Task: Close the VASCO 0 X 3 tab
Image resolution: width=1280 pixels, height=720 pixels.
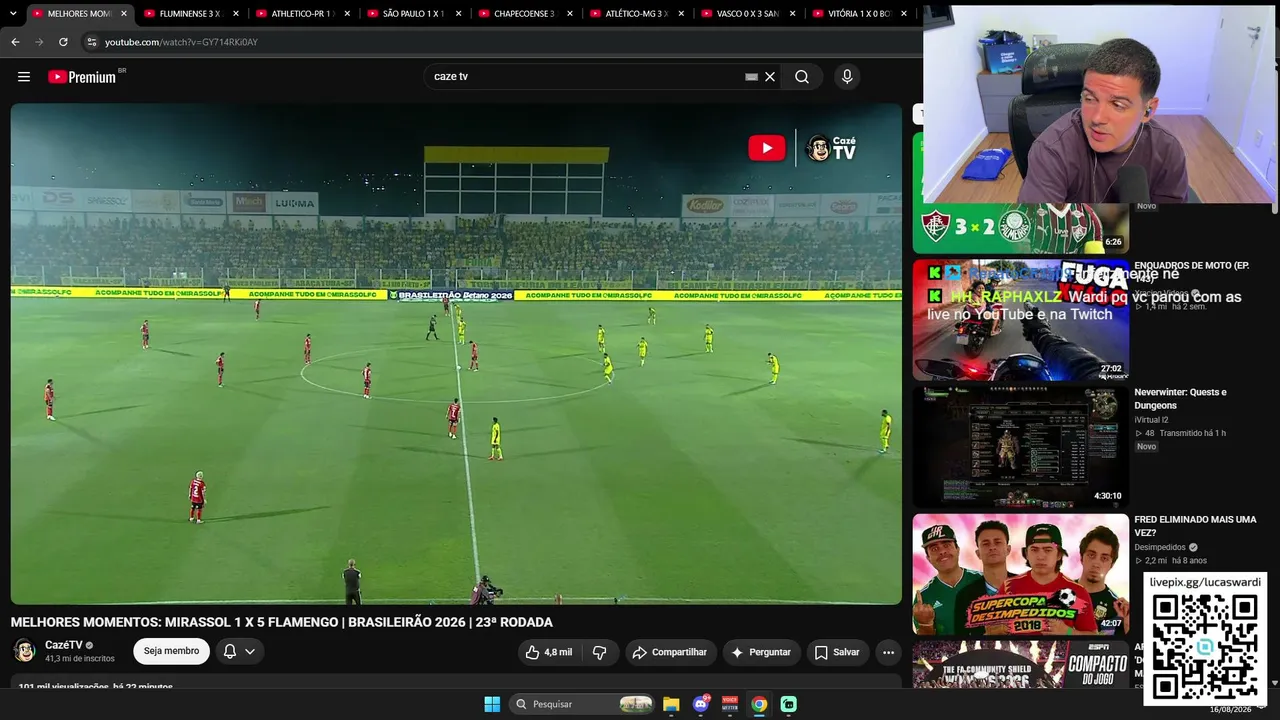Action: [793, 14]
